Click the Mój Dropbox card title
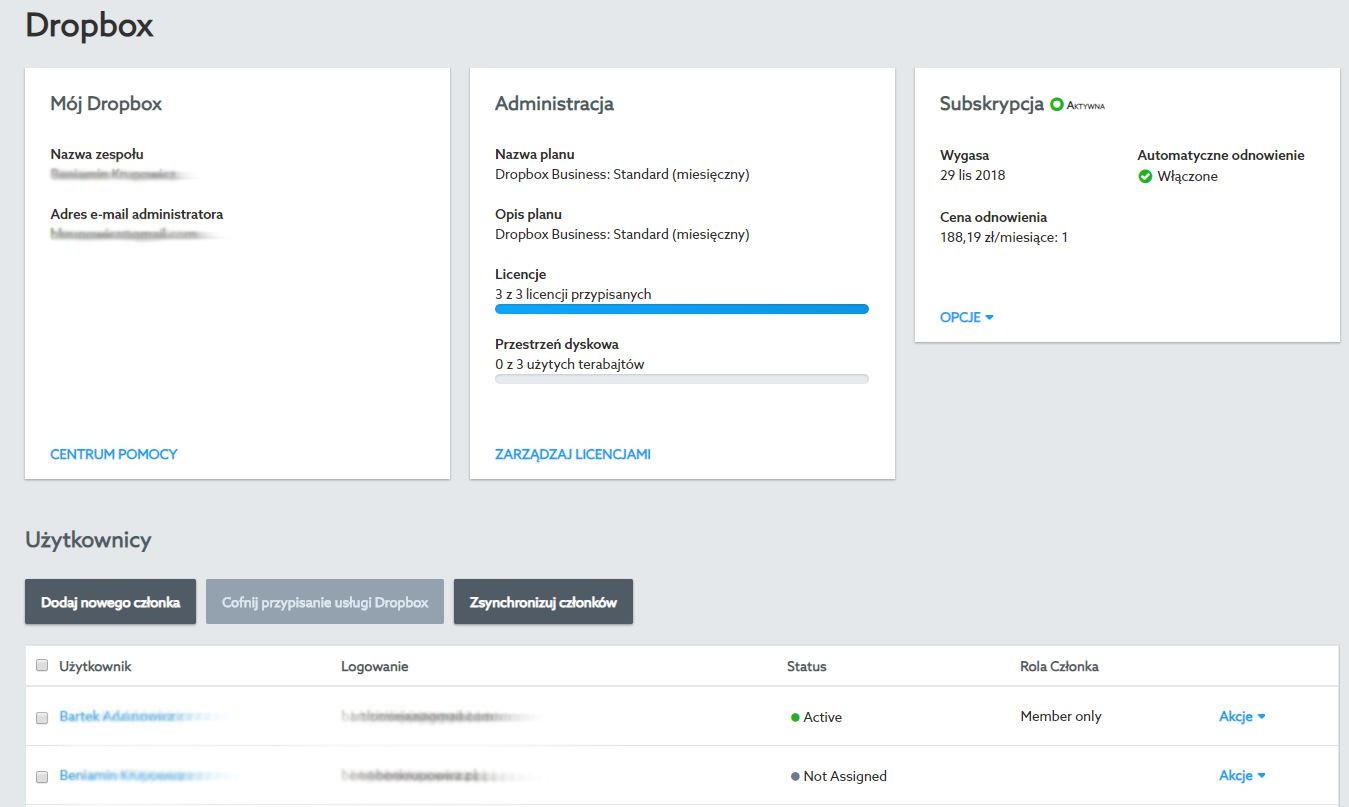This screenshot has width=1349, height=807. click(106, 104)
